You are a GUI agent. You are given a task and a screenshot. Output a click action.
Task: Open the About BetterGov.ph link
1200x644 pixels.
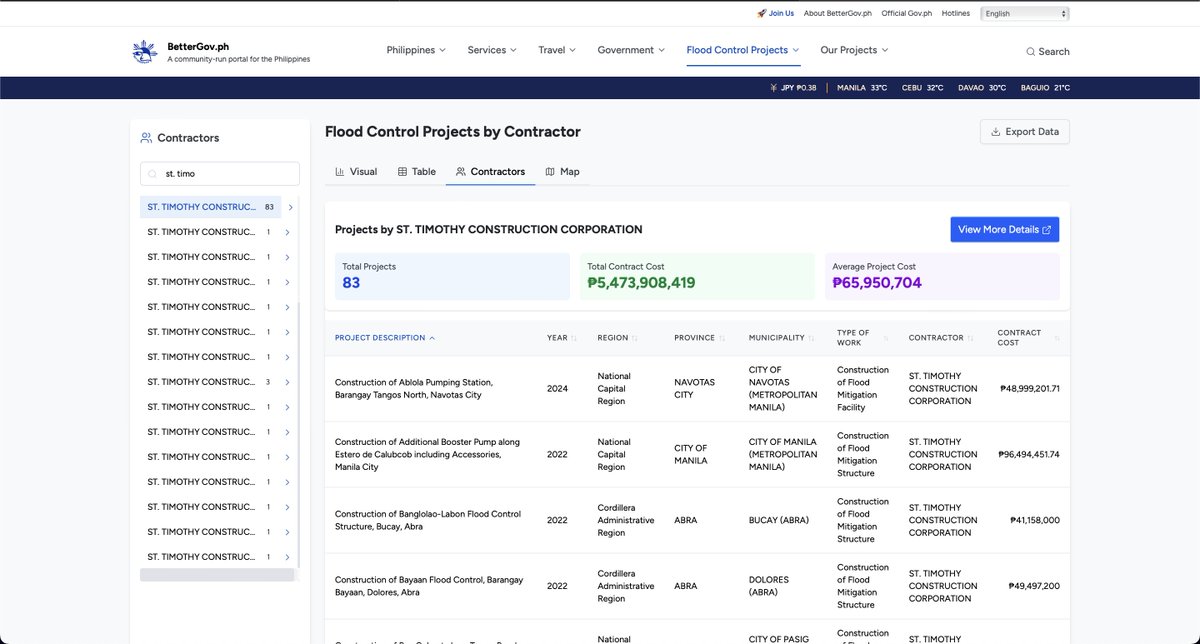[x=838, y=13]
